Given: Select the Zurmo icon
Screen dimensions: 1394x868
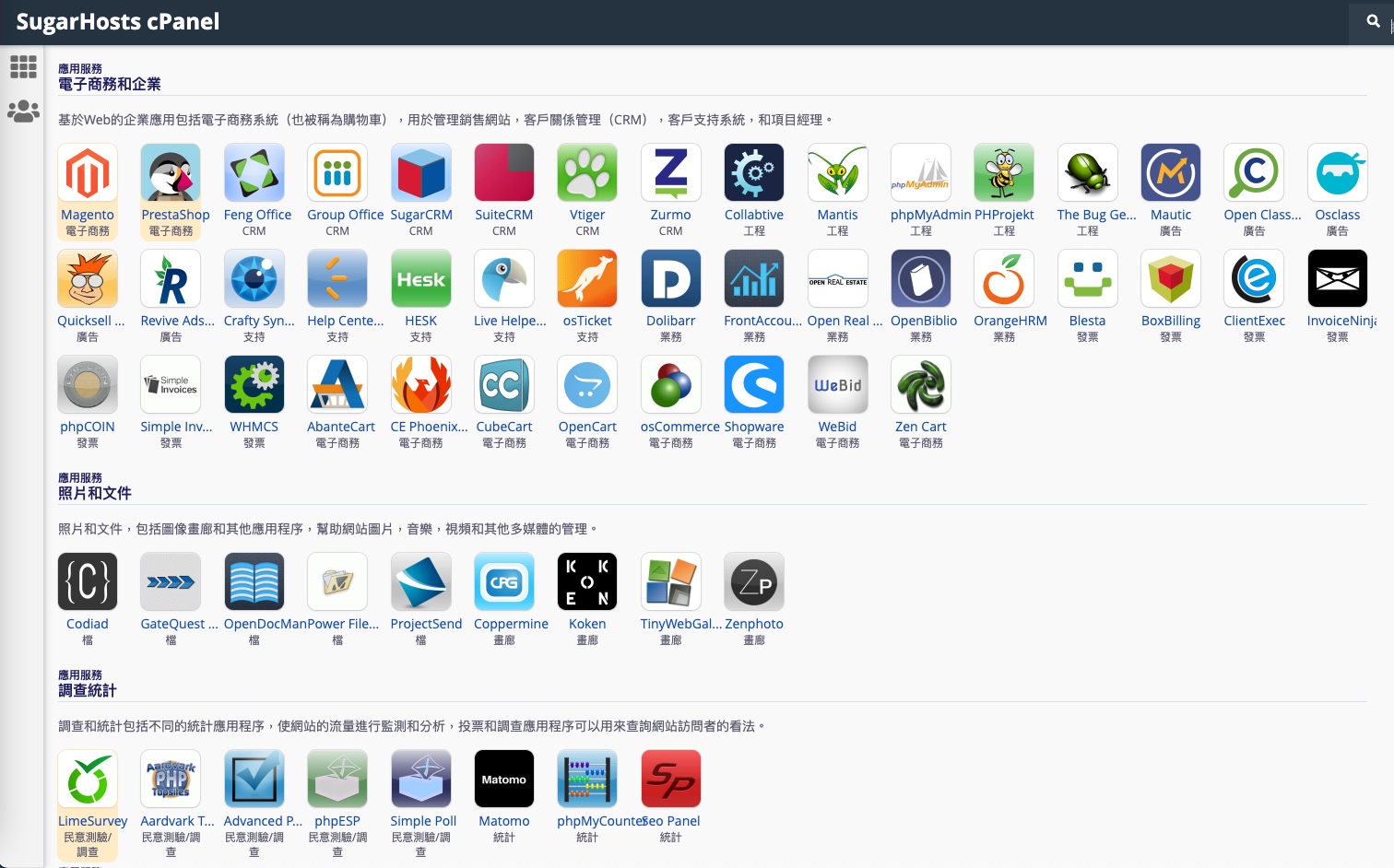Looking at the screenshot, I should [671, 172].
